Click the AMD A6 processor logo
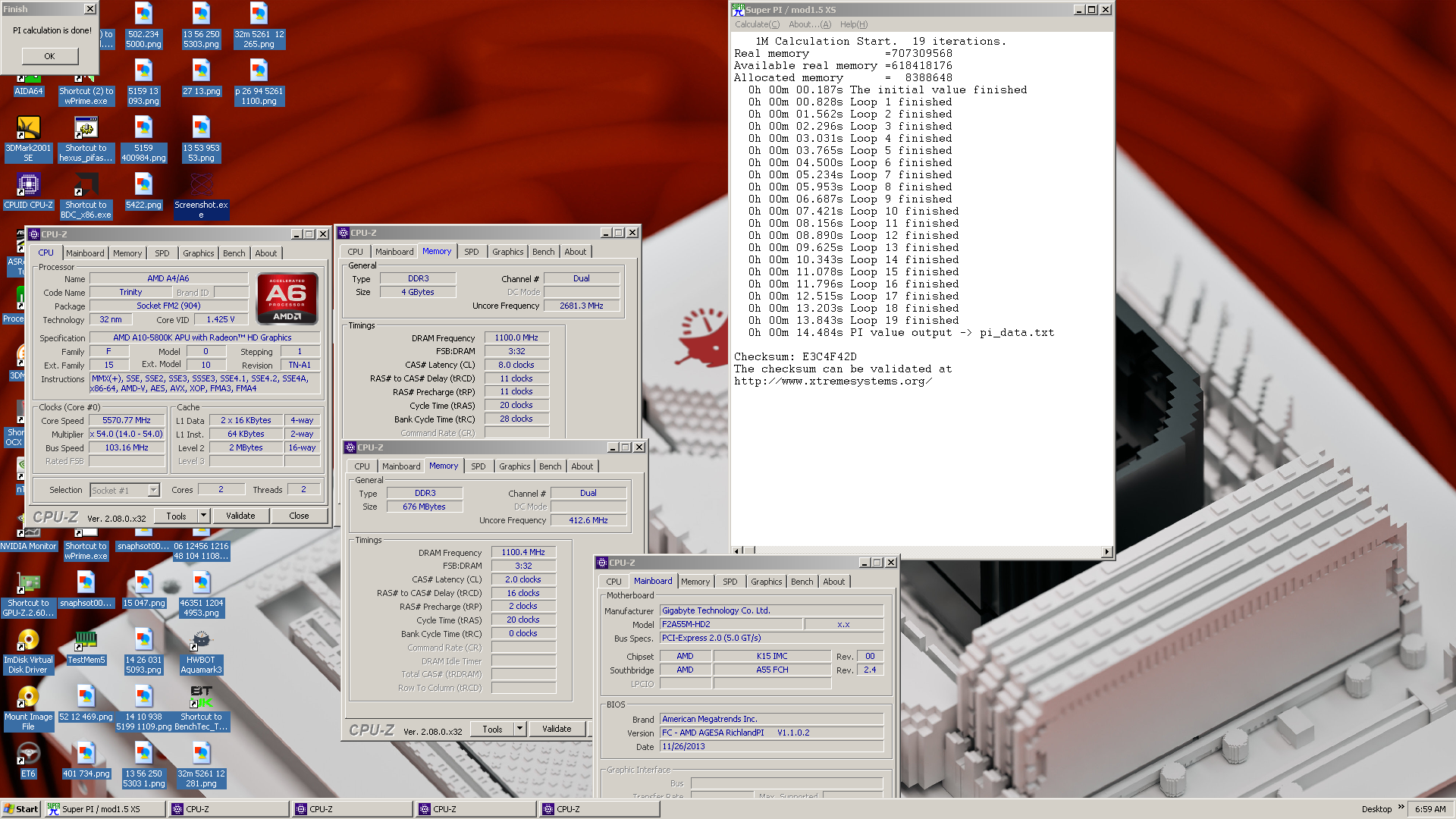The width and height of the screenshot is (1456, 819). 287,299
